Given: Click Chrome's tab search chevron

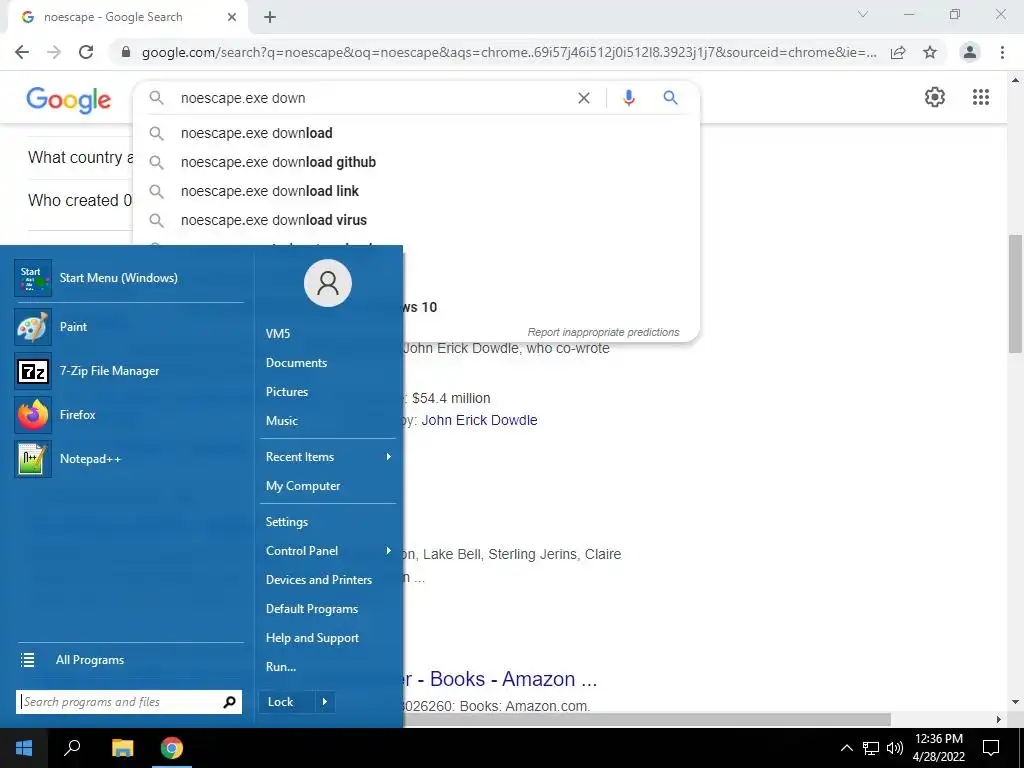Looking at the screenshot, I should pos(863,14).
